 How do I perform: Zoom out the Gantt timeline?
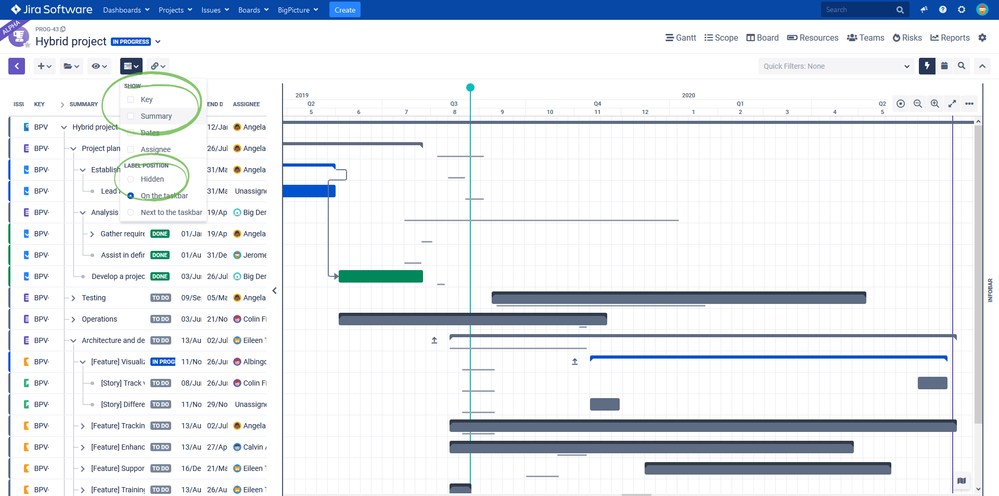[917, 104]
